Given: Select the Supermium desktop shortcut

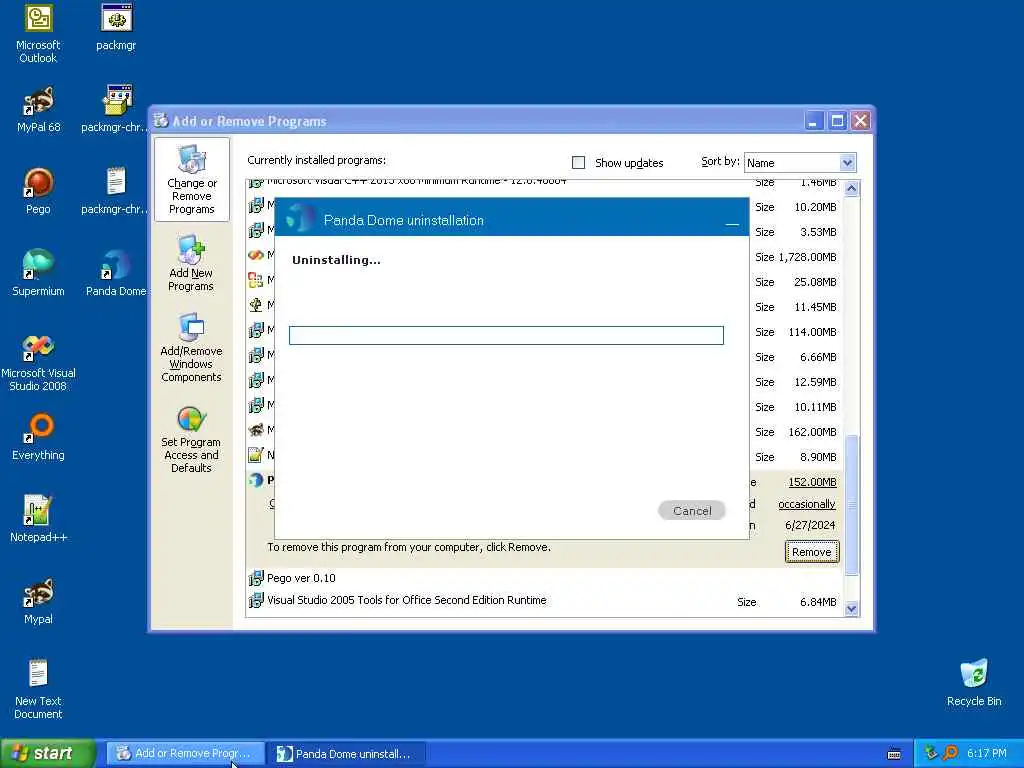Looking at the screenshot, I should click(38, 273).
